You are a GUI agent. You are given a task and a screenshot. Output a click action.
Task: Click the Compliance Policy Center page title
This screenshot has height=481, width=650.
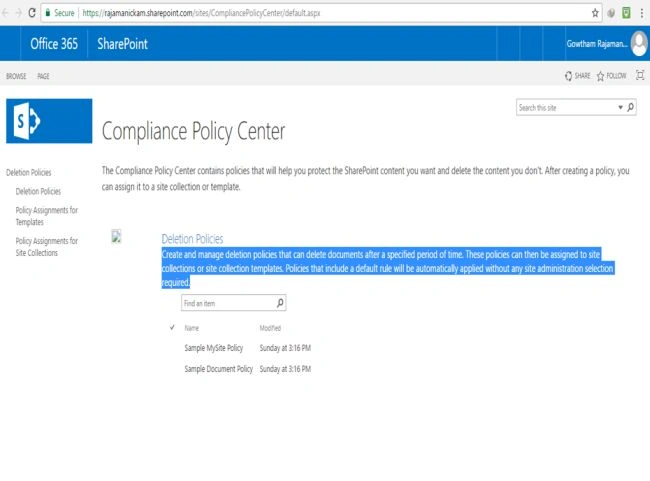pos(193,131)
